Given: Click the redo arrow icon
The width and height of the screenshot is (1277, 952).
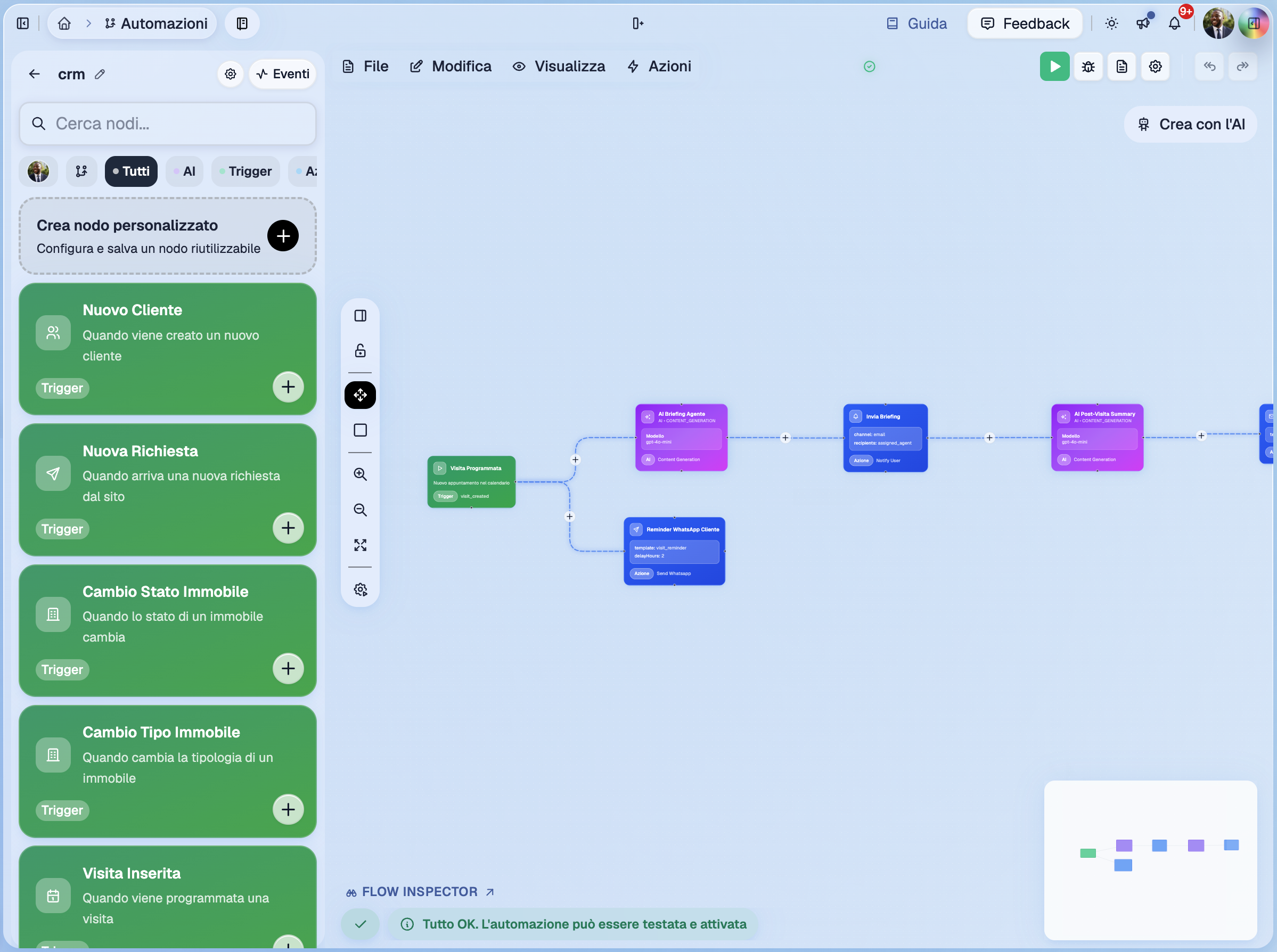Looking at the screenshot, I should tap(1242, 66).
